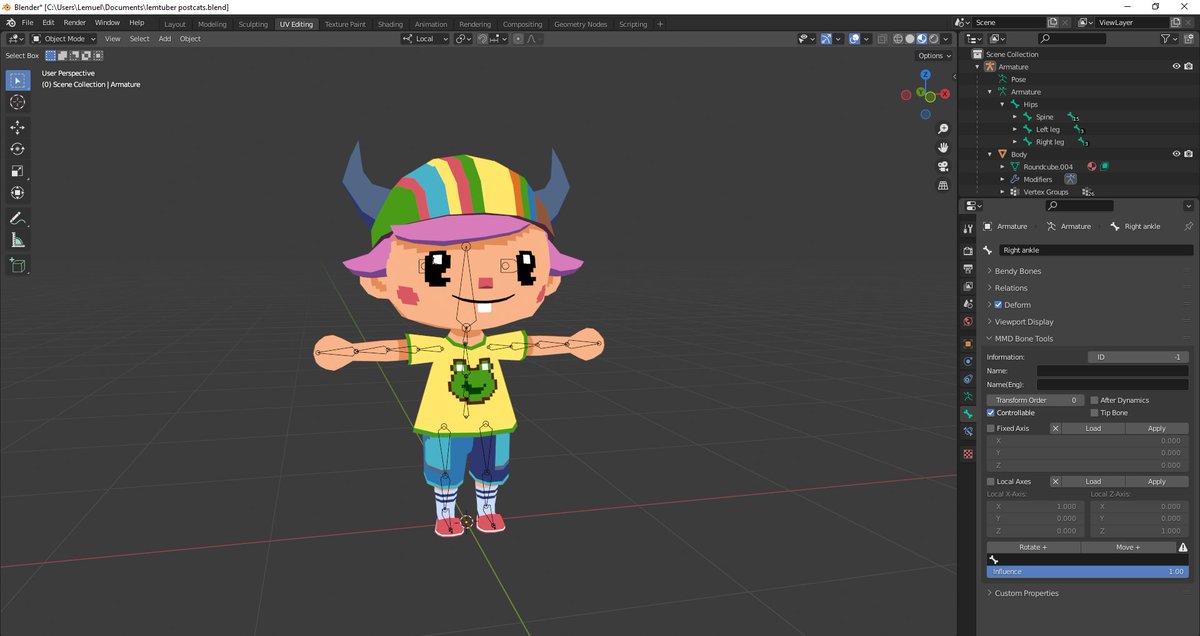Click the pan view hand icon
The image size is (1200, 636).
tap(943, 147)
